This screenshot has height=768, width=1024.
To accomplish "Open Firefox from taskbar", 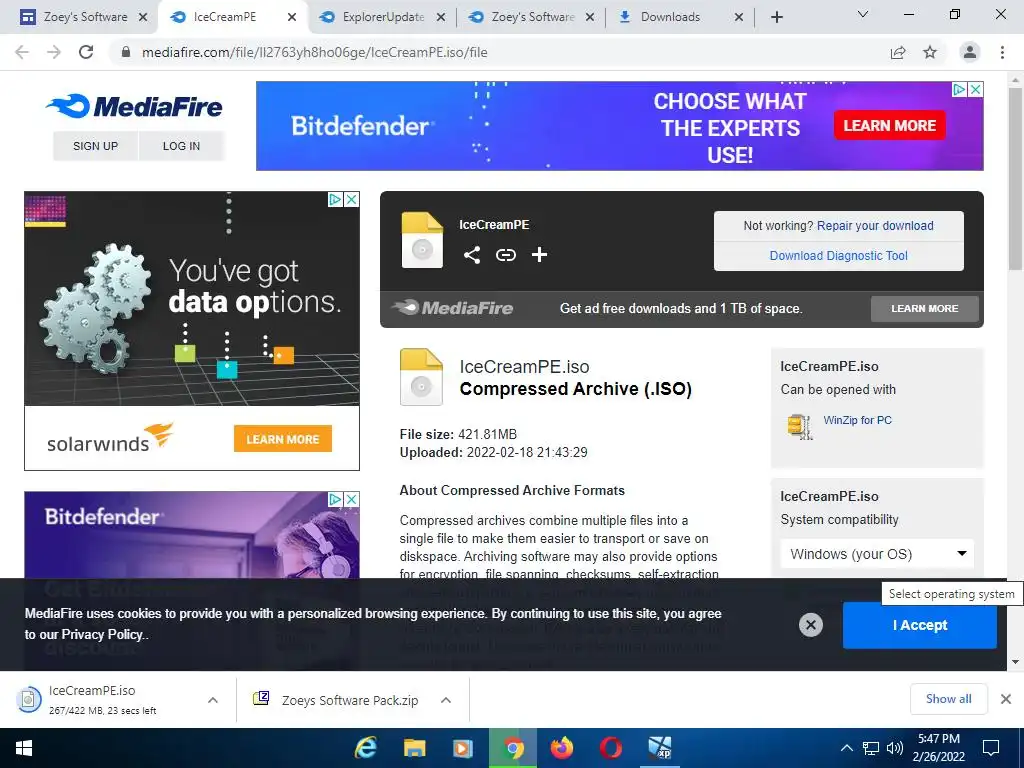I will [562, 748].
